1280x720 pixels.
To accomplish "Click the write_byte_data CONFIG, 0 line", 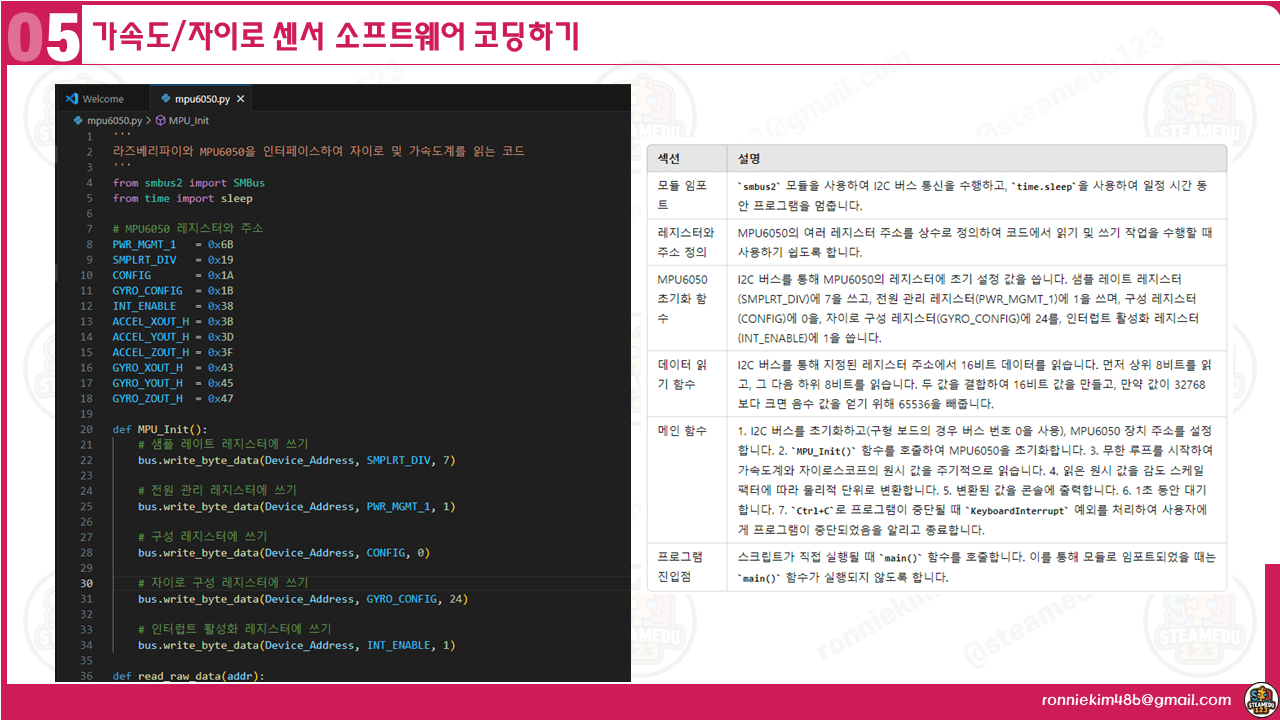I will (x=284, y=552).
